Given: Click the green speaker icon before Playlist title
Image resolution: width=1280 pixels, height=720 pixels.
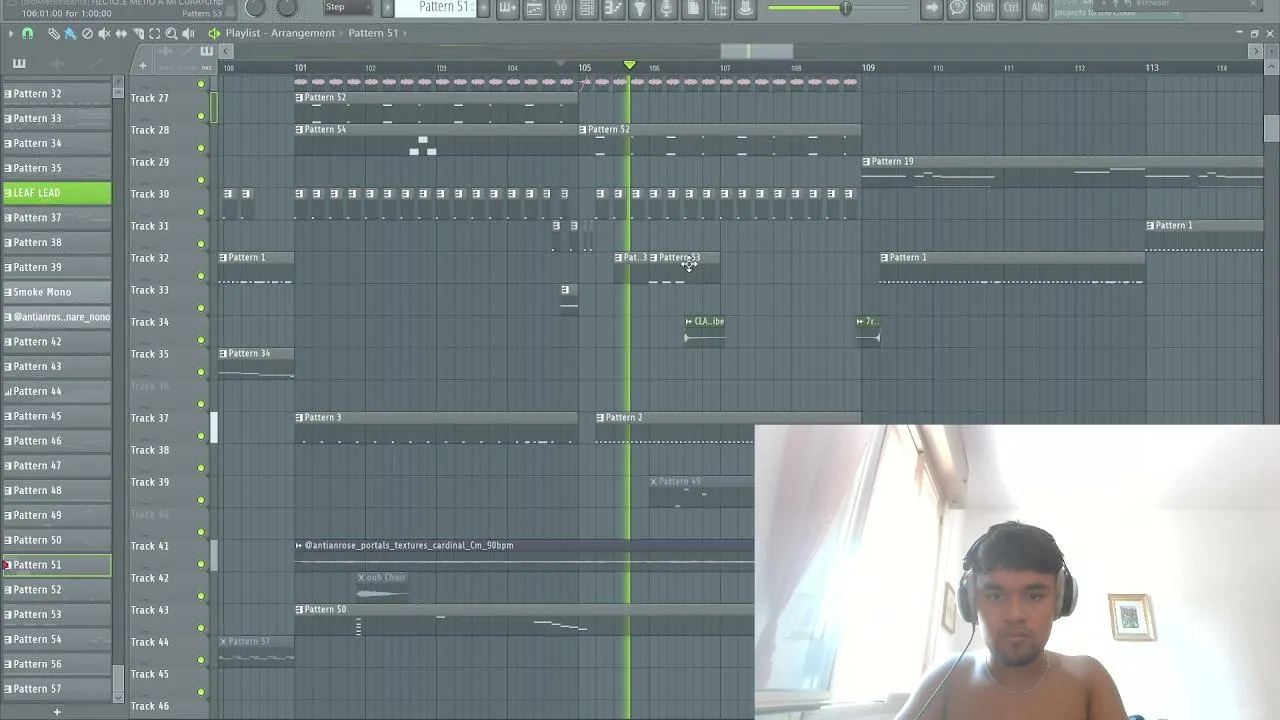Looking at the screenshot, I should pos(214,33).
